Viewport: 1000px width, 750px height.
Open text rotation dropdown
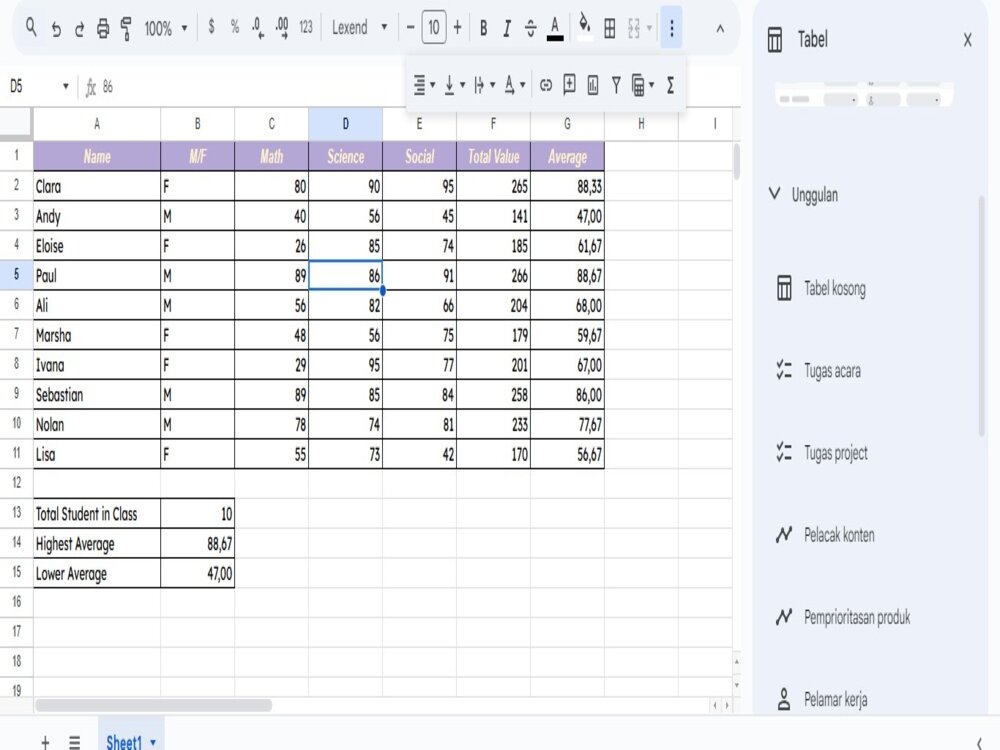[514, 84]
